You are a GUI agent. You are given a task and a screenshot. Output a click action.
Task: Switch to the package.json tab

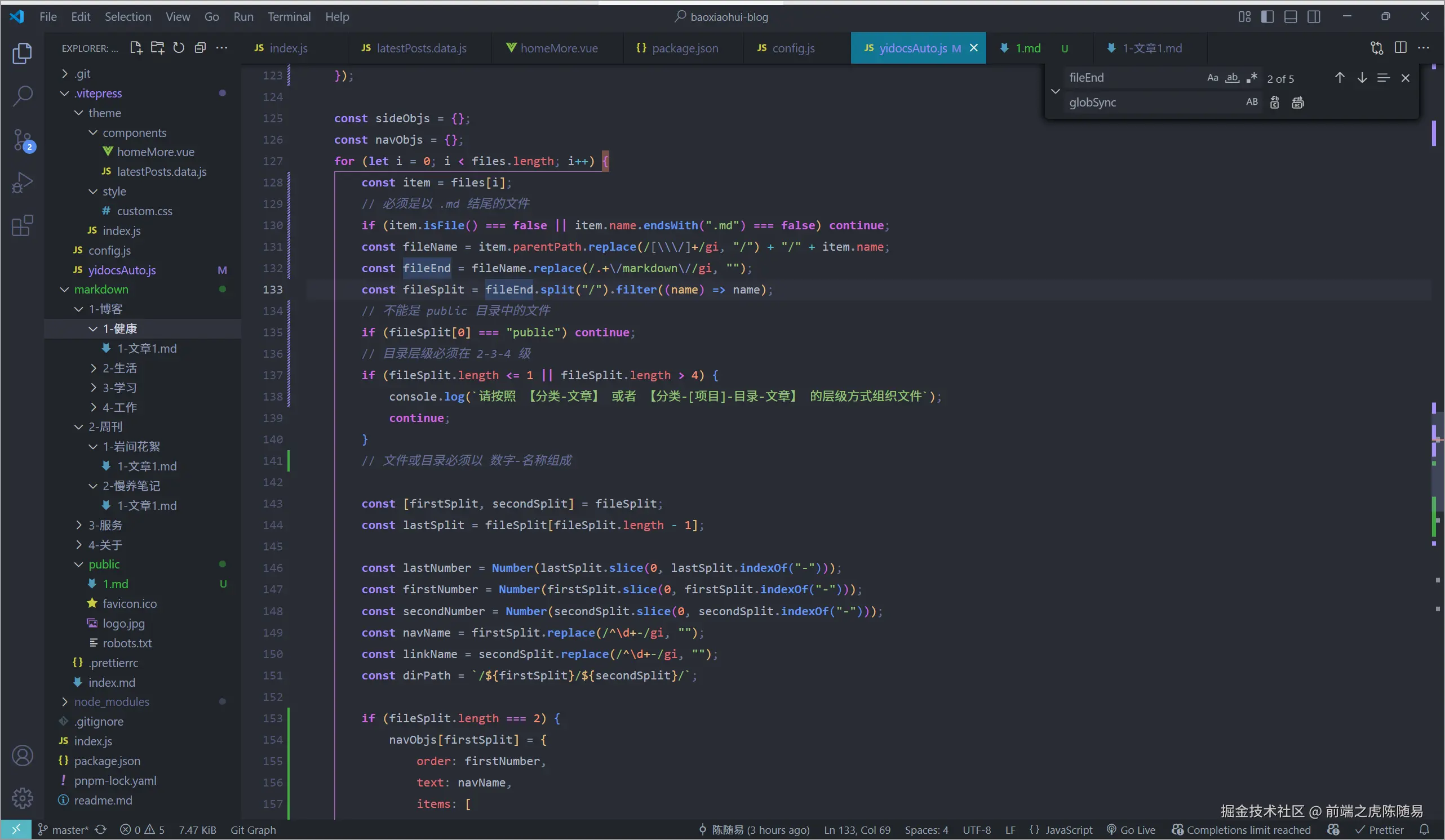tap(684, 48)
